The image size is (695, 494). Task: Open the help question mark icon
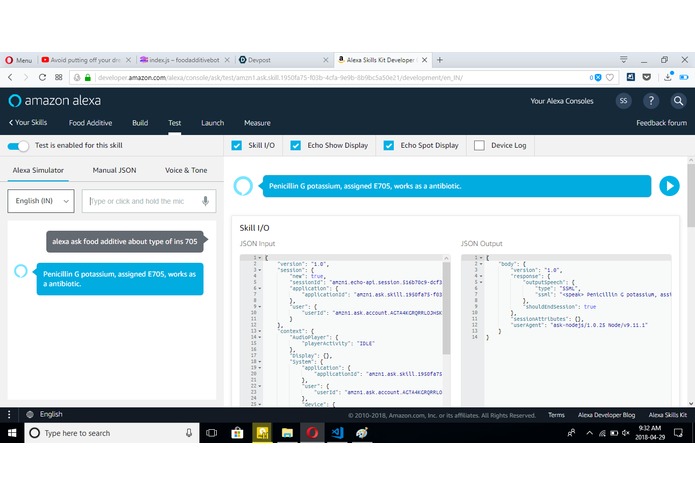coord(651,101)
